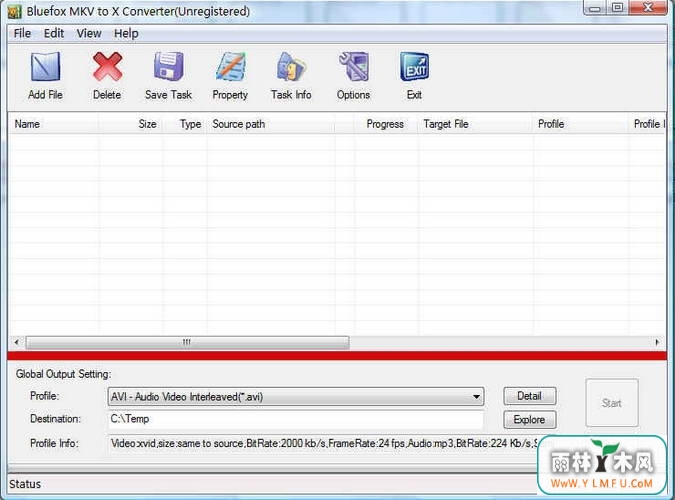Viewport: 675px width, 500px height.
Task: Click the Target File column header
Action: 475,124
